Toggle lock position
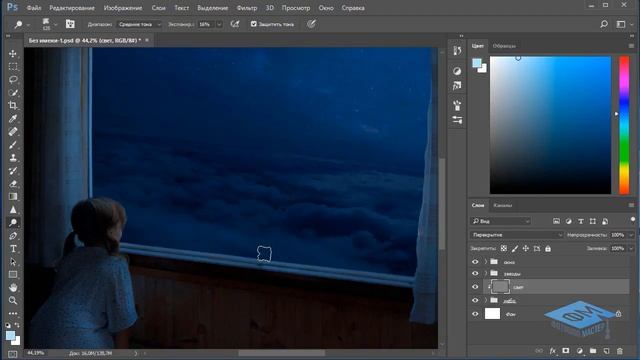This screenshot has height=360, width=640. (x=526, y=248)
